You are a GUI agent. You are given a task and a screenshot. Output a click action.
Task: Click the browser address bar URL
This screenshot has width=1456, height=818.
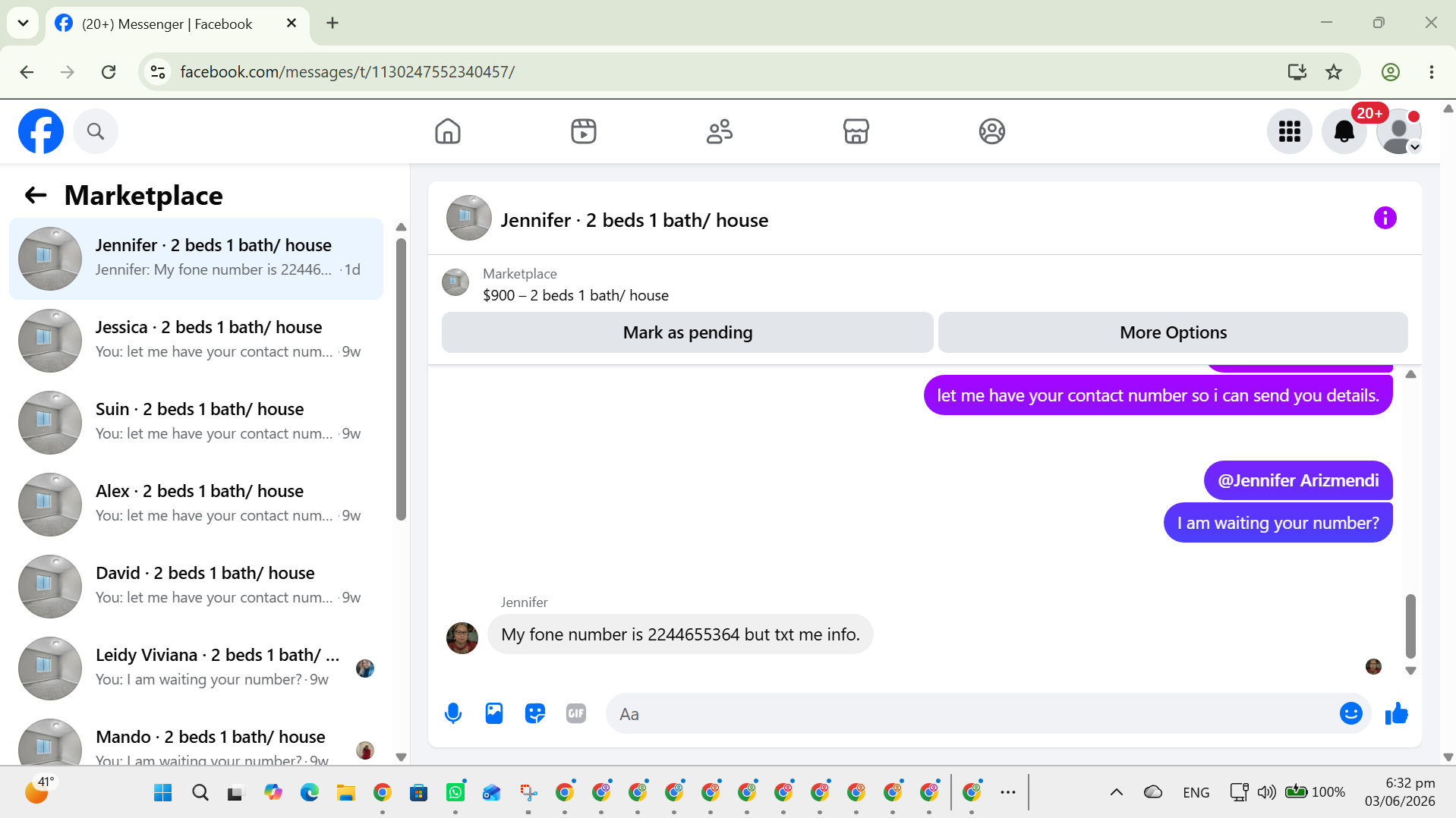click(x=348, y=72)
